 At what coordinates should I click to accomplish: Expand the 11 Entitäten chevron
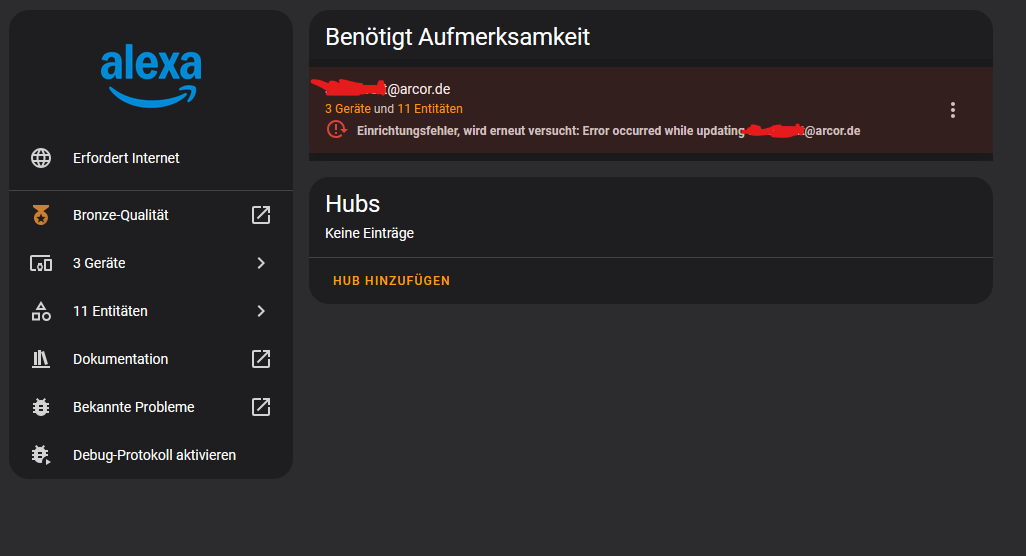click(x=261, y=311)
